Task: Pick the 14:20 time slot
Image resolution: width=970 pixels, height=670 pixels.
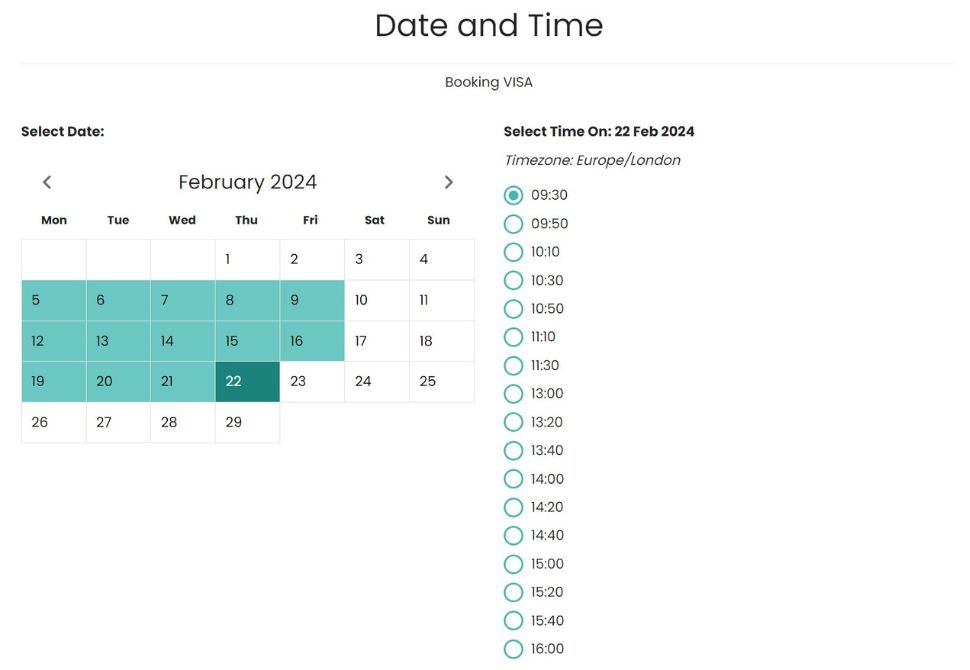Action: (x=513, y=507)
